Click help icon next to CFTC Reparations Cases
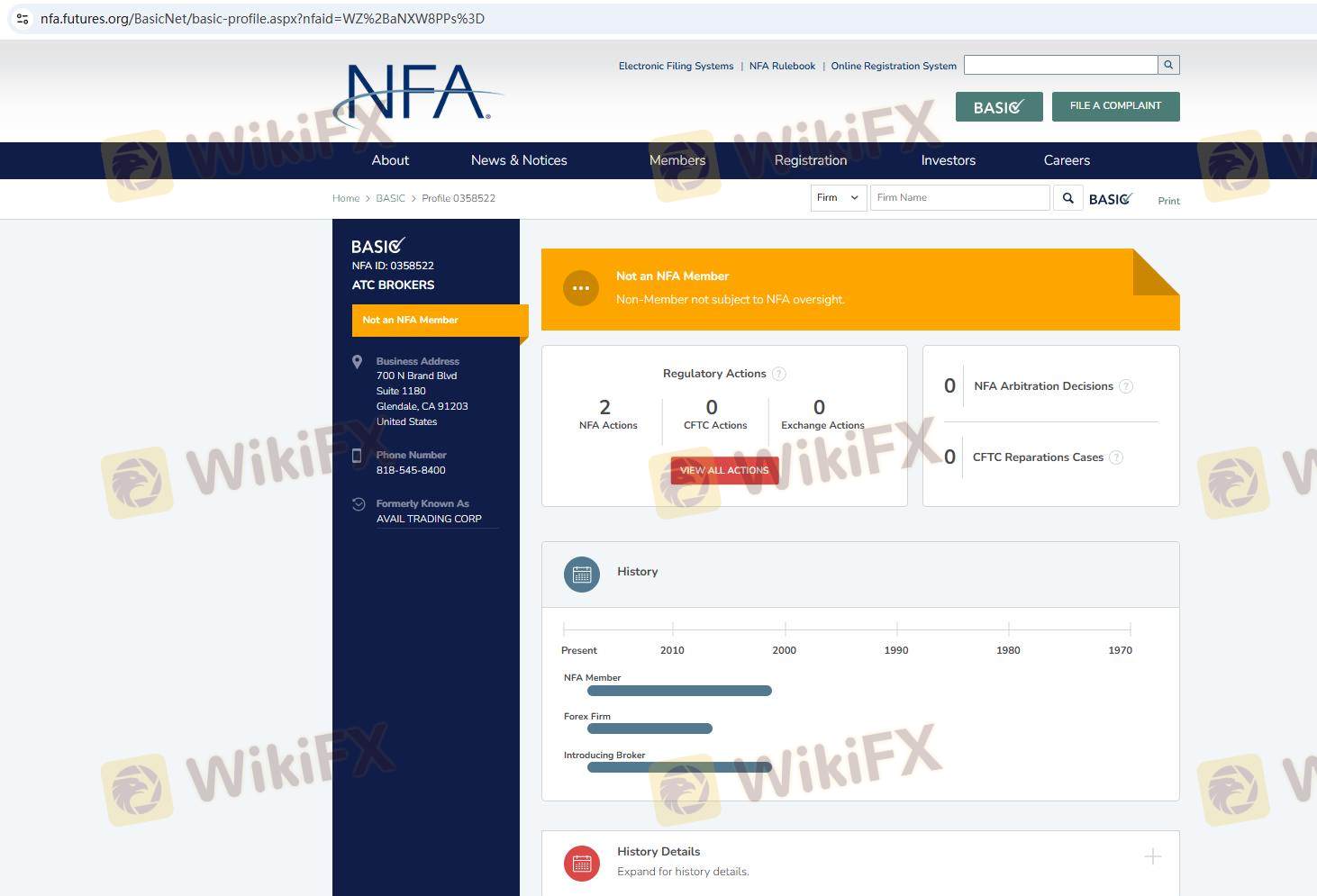Screen dimensions: 1317x896 coord(1116,457)
